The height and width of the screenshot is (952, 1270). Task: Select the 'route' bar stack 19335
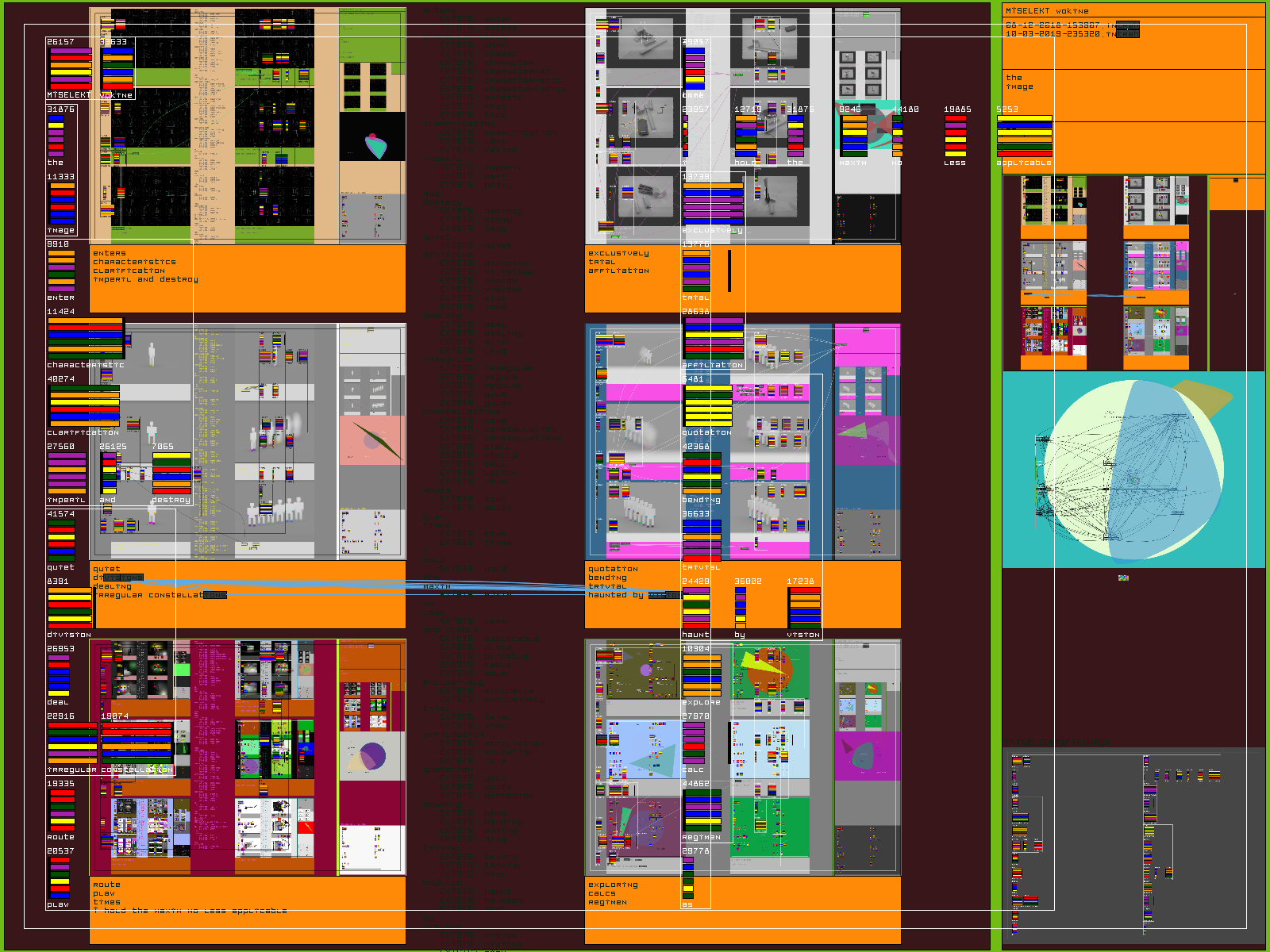(x=62, y=811)
